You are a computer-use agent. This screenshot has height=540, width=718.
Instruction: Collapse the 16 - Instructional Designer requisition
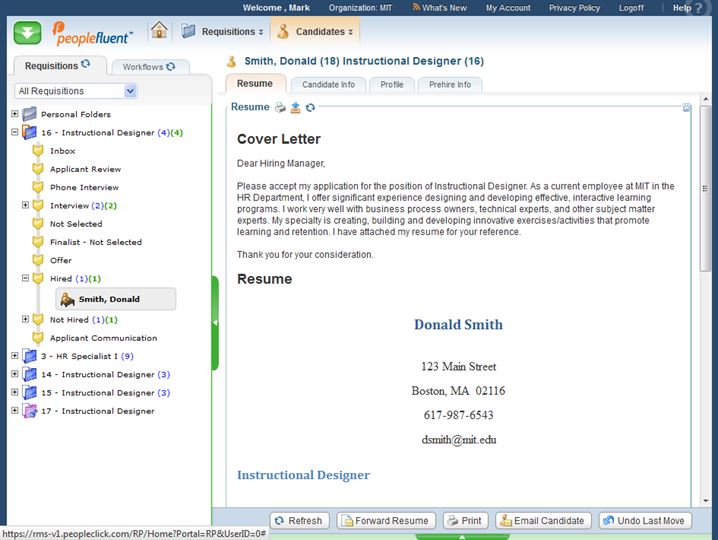pyautogui.click(x=15, y=132)
